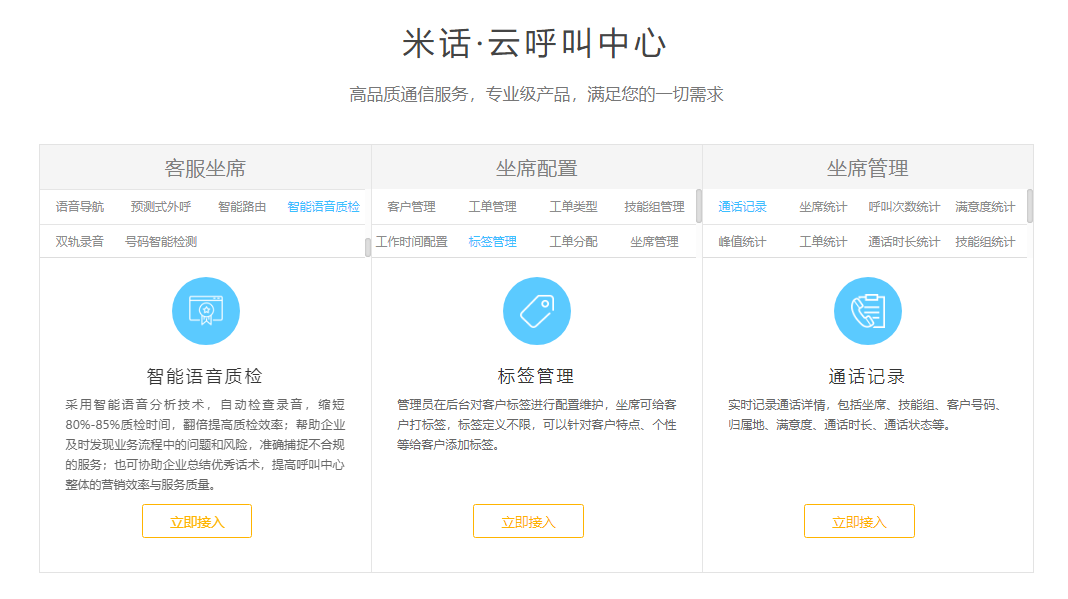The image size is (1068, 599).
Task: Click the 米话·云呼叫中心 page title
Action: click(x=535, y=44)
